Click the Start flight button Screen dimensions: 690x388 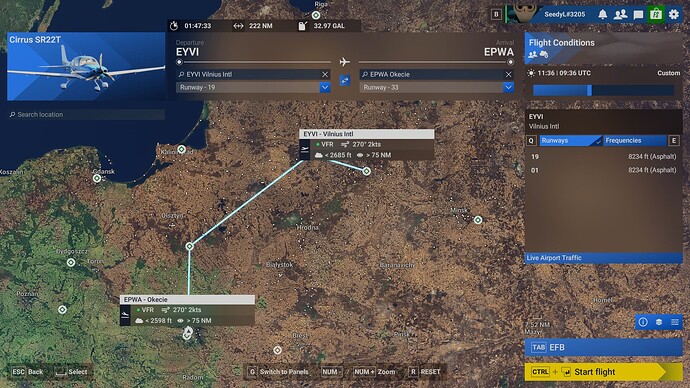click(603, 372)
